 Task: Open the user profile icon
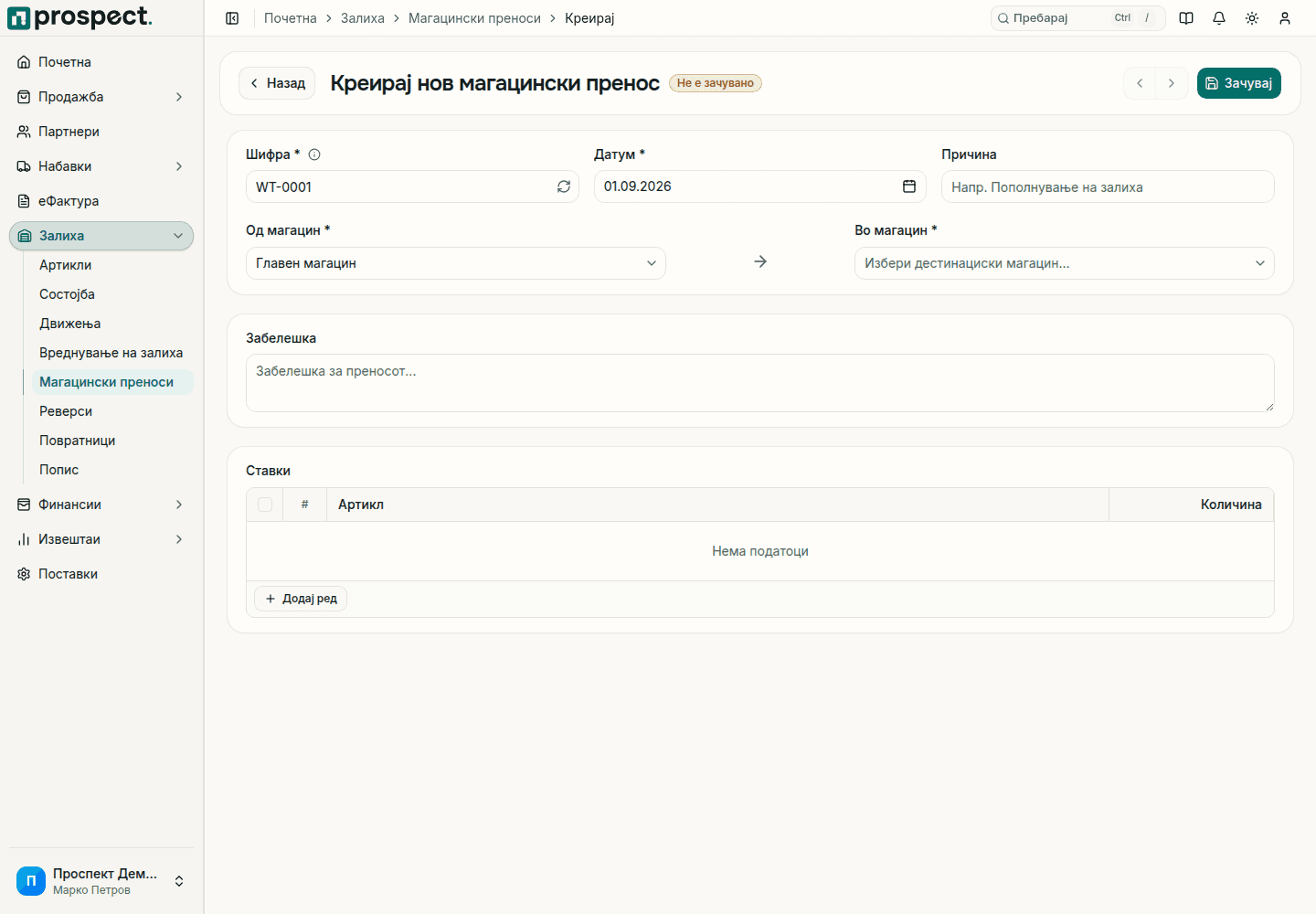pos(1285,18)
